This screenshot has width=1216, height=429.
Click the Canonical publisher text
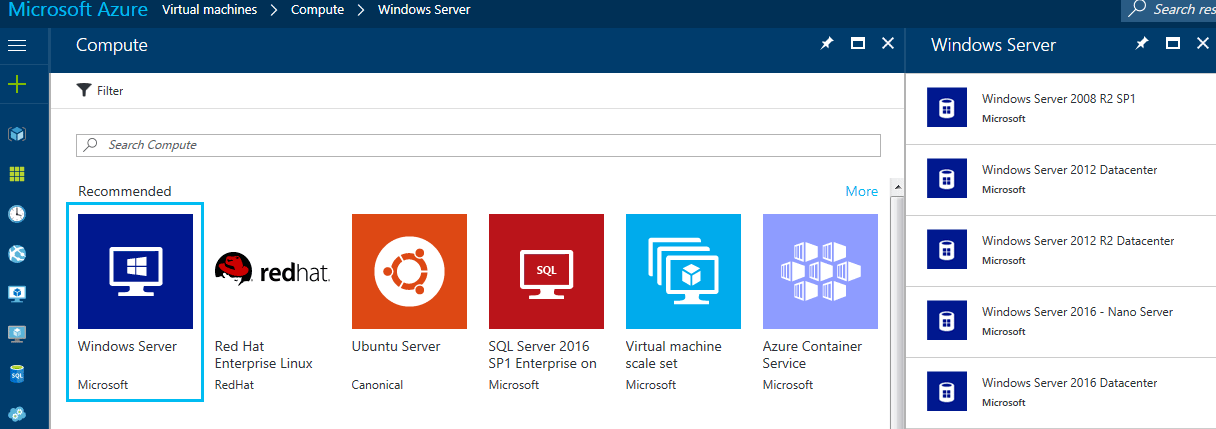[377, 385]
